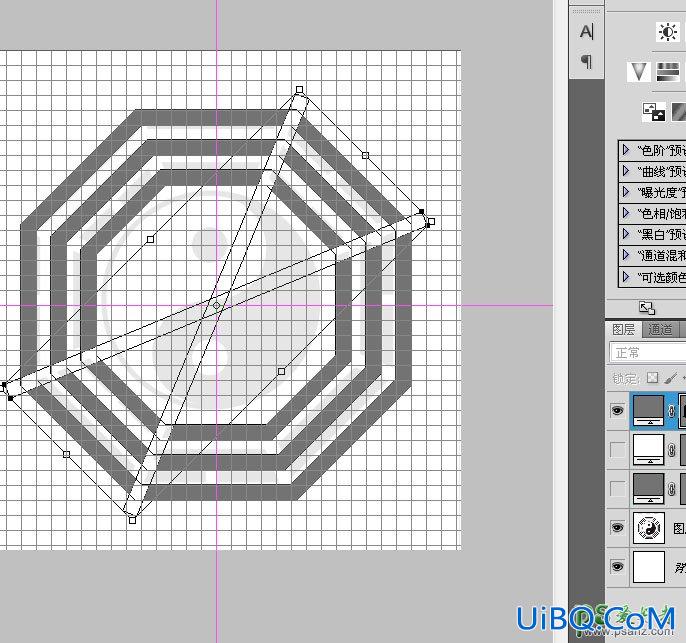The height and width of the screenshot is (643, 686).
Task: Expand the “通道混和器” presets group
Action: point(626,255)
